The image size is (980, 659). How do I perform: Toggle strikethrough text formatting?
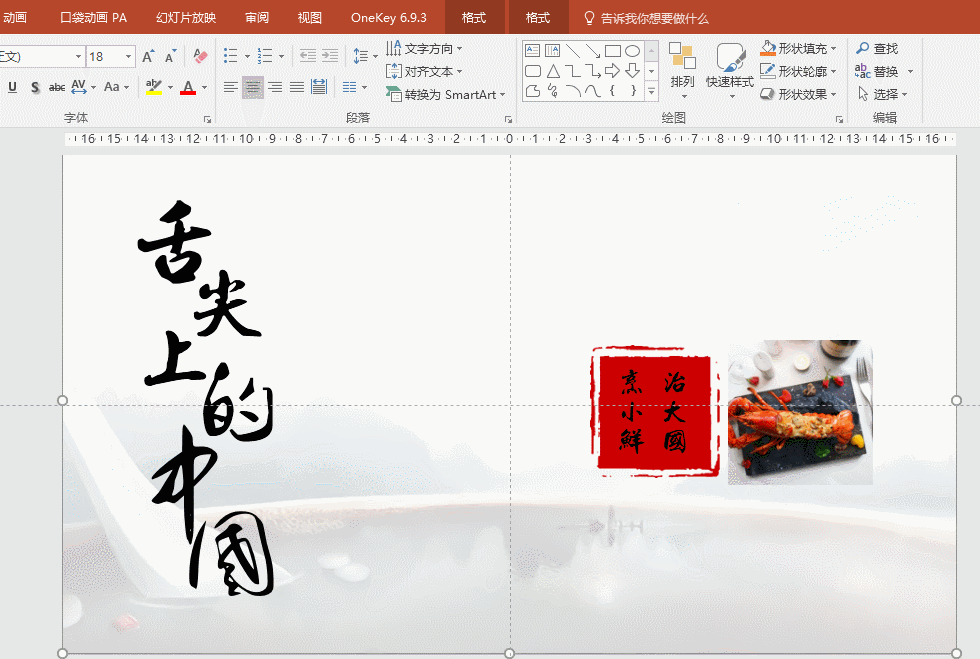pos(57,87)
